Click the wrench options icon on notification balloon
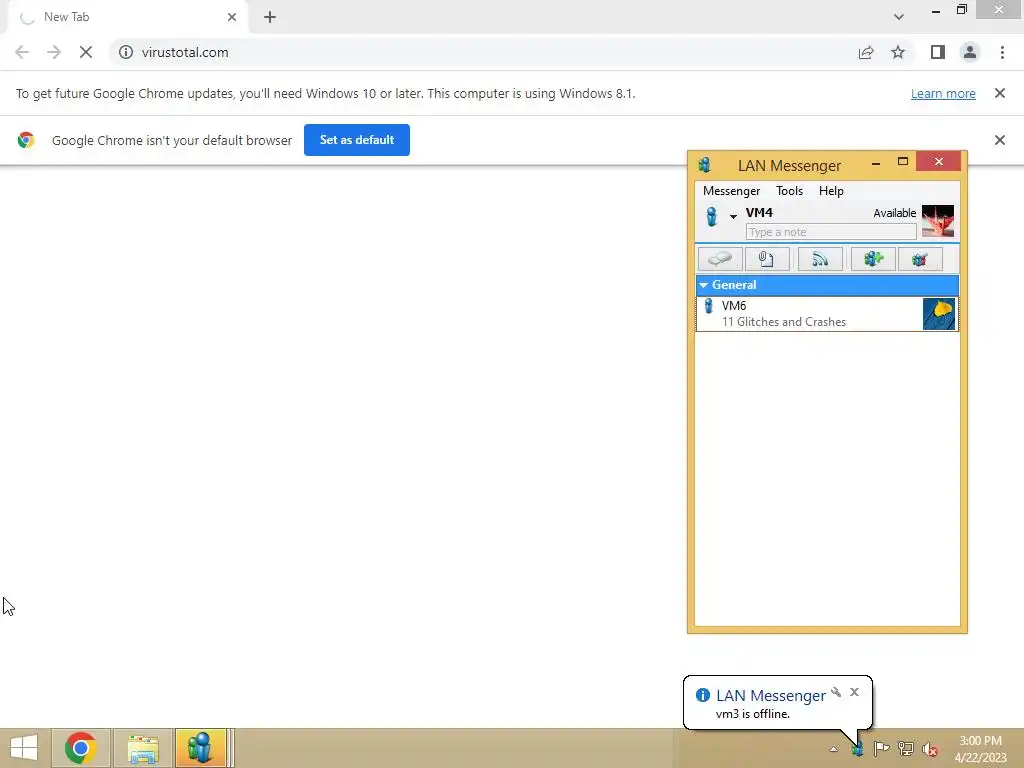The image size is (1024, 768). (836, 692)
